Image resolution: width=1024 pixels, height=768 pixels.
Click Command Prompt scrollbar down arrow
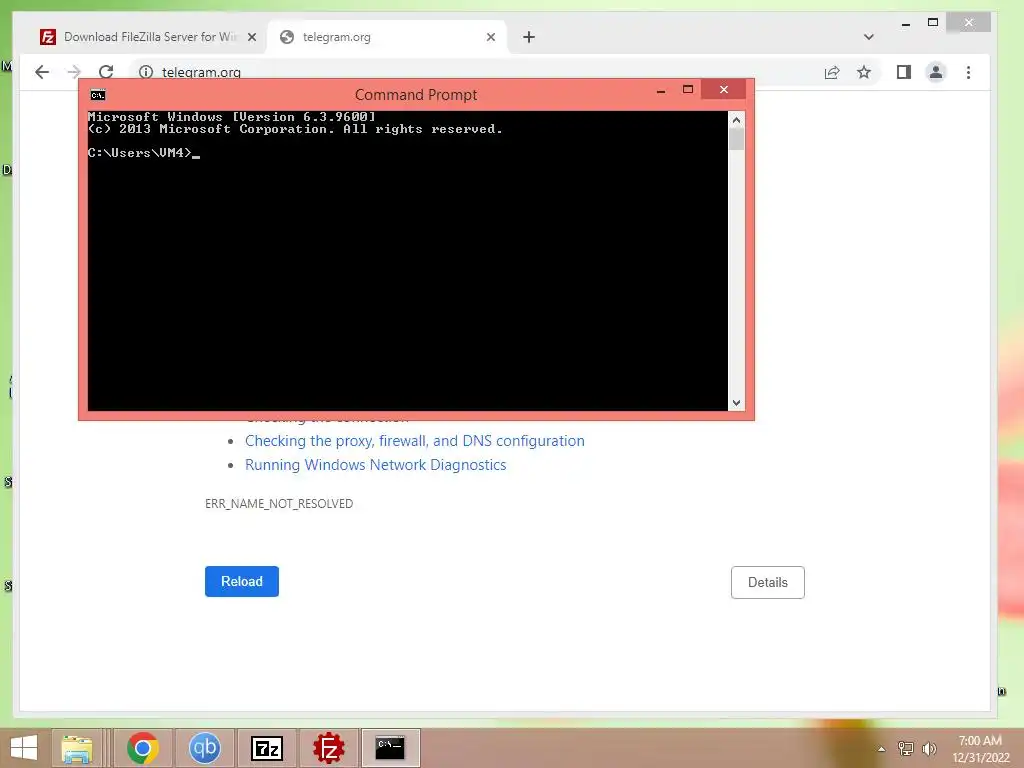[737, 403]
